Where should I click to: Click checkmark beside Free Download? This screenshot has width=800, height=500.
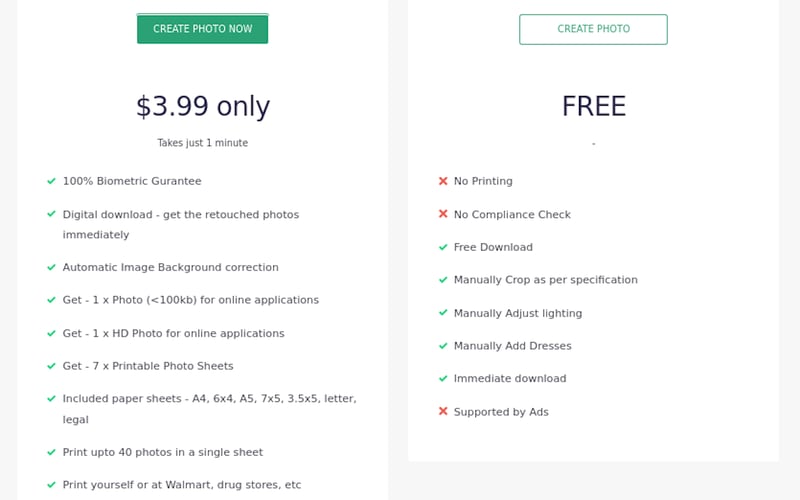[x=443, y=247]
